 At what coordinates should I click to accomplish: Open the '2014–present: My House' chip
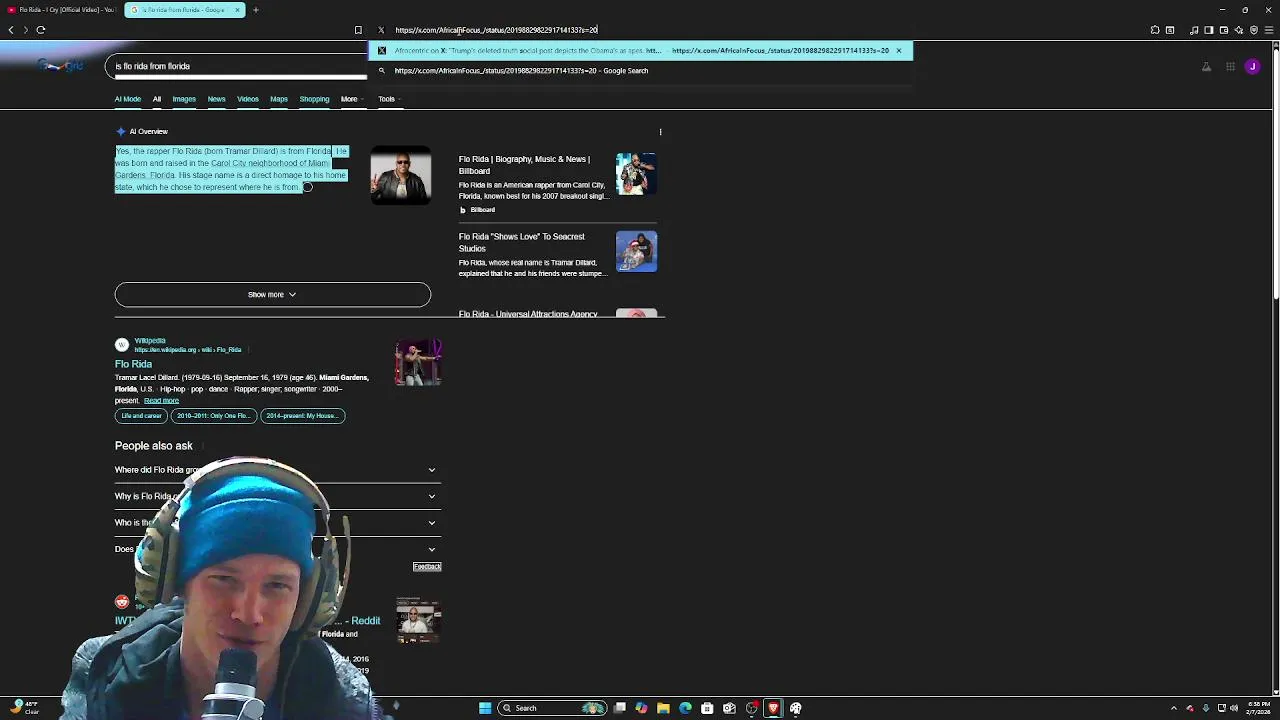pos(302,416)
